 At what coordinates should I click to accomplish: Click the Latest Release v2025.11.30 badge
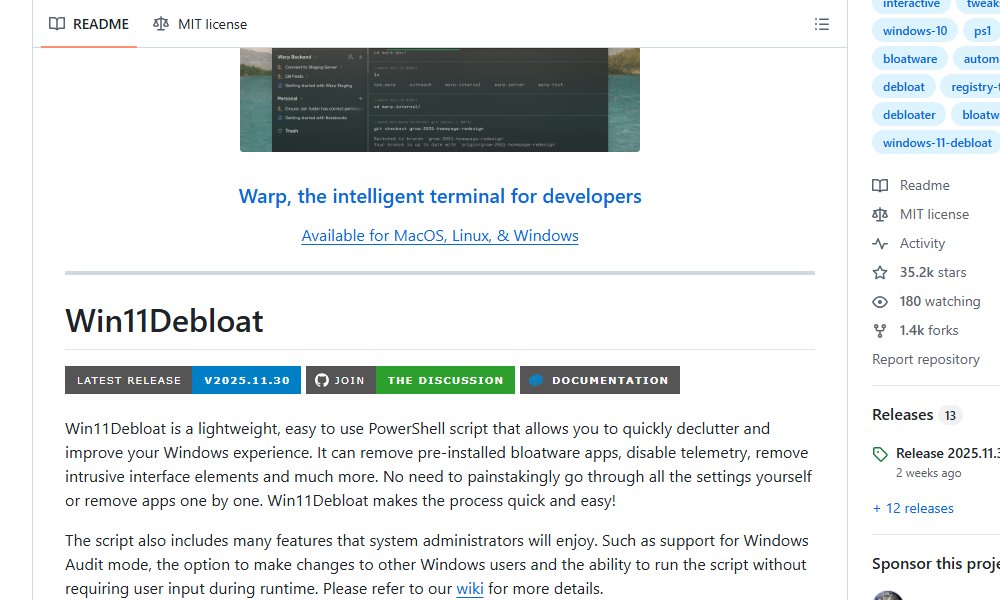pos(182,380)
